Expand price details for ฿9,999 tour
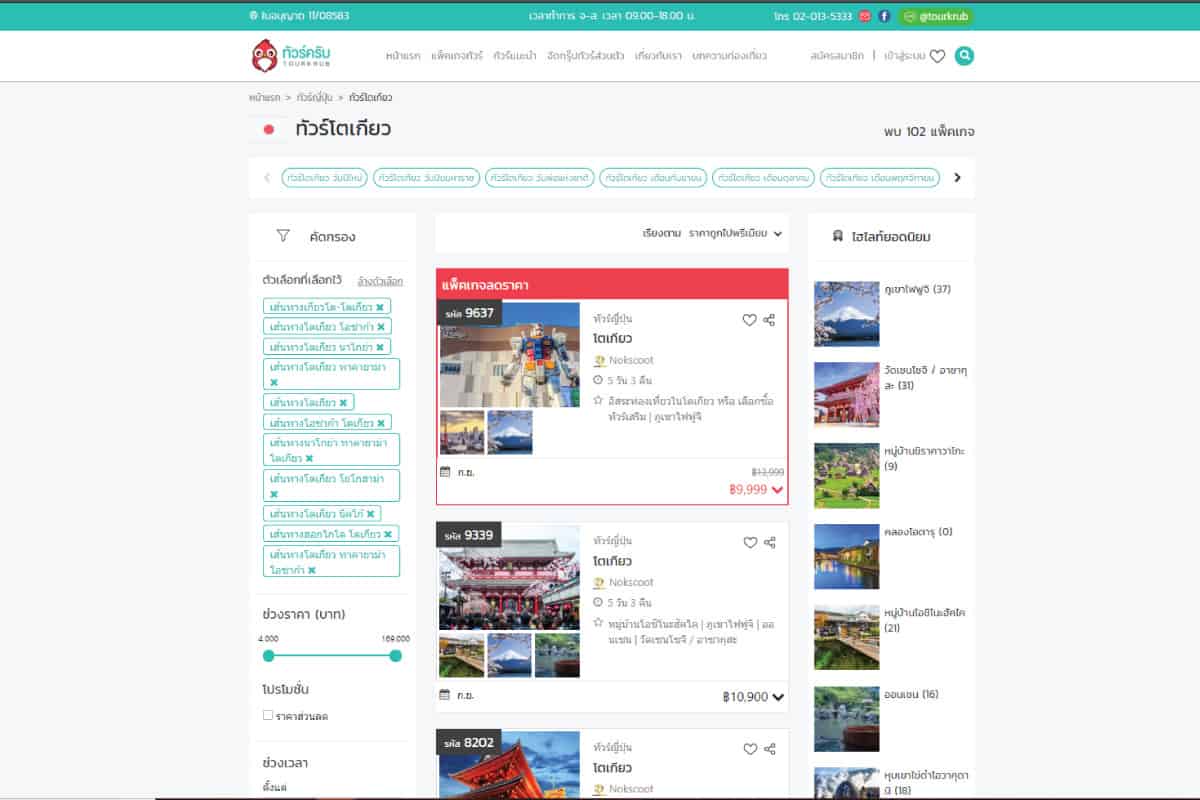The width and height of the screenshot is (1200, 800). point(778,490)
